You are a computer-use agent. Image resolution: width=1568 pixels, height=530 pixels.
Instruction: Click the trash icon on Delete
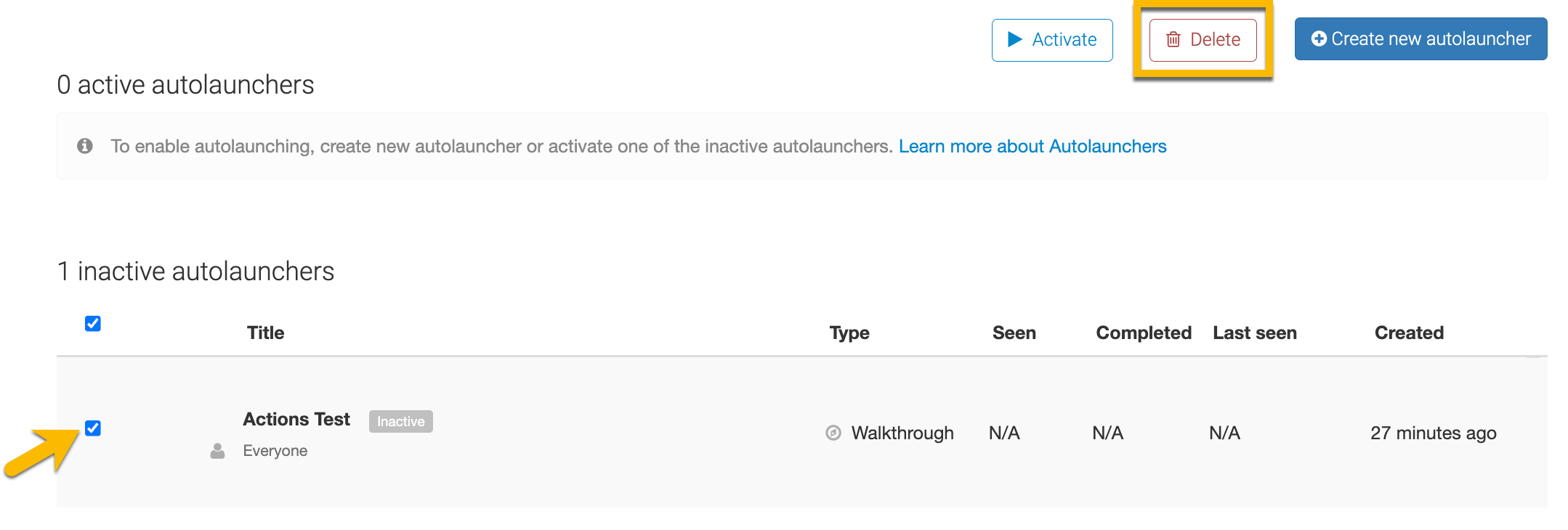click(x=1173, y=39)
